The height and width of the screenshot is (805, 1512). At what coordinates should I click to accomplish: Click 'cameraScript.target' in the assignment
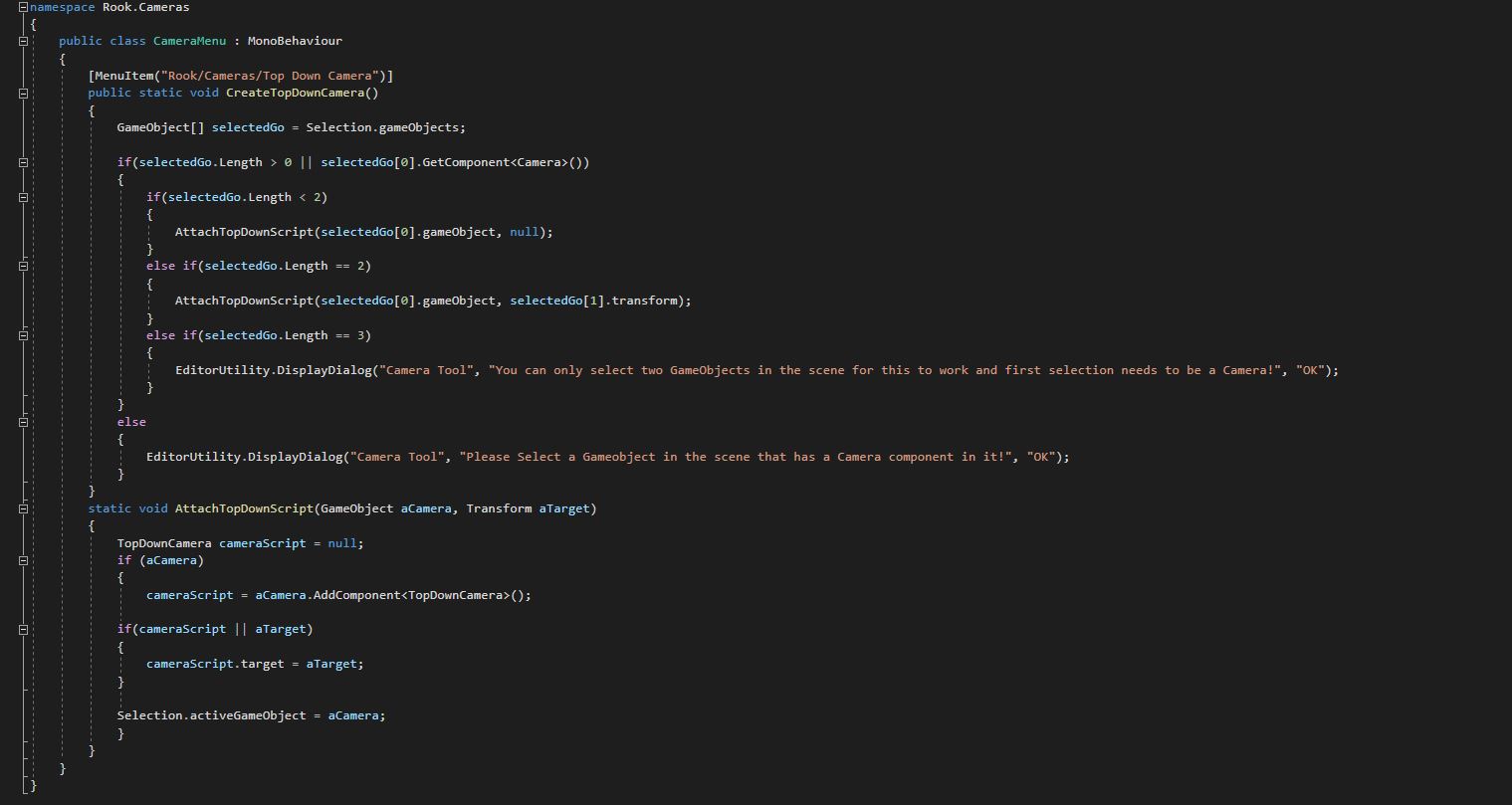pos(215,664)
